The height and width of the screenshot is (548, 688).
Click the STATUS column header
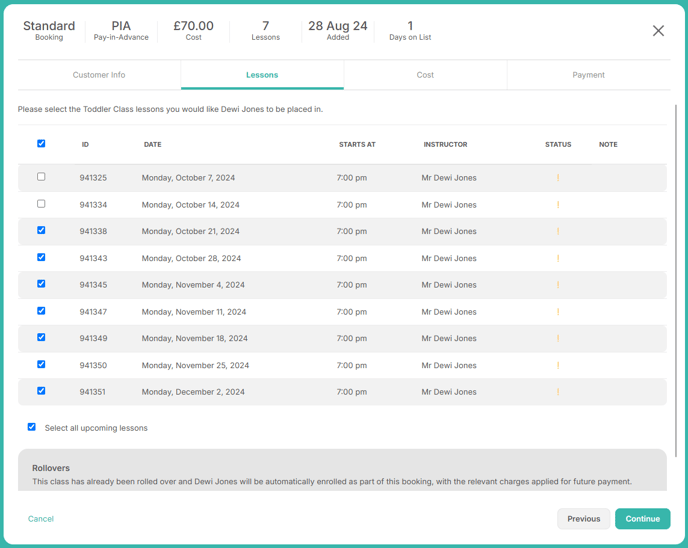click(x=558, y=144)
